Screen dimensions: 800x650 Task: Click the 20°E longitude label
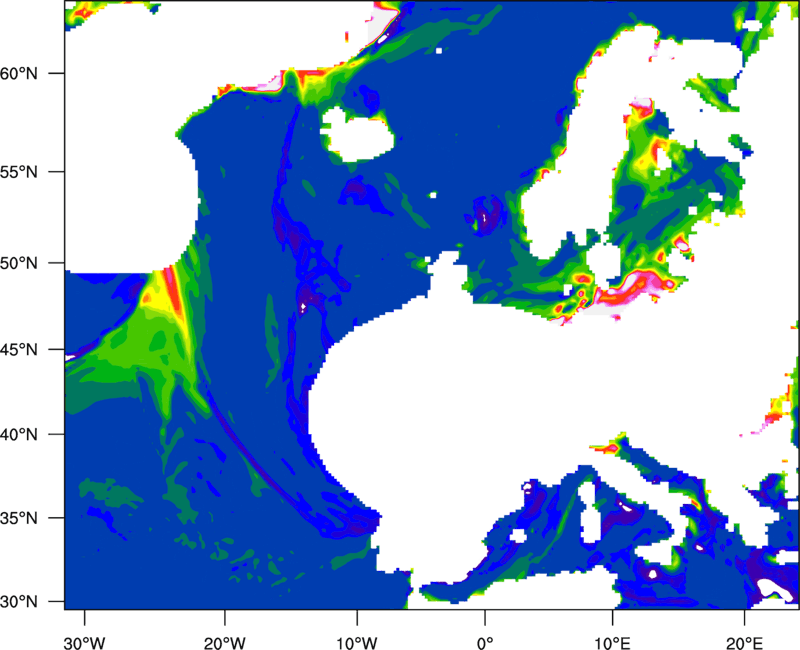pyautogui.click(x=744, y=643)
